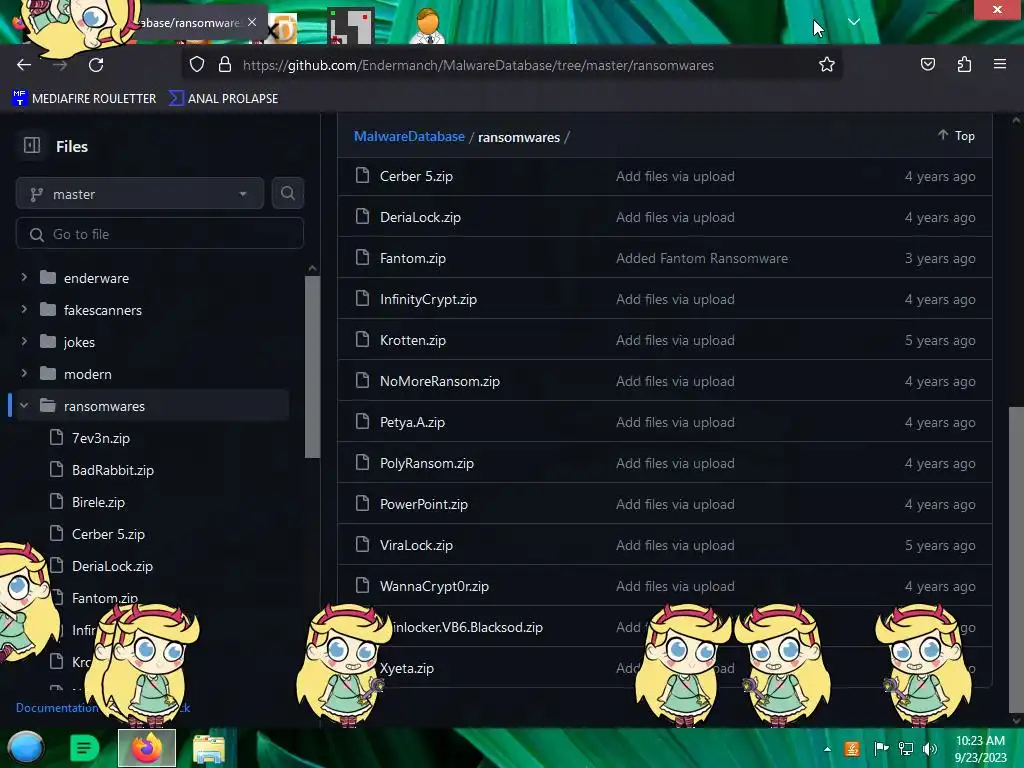This screenshot has height=768, width=1024.
Task: Open Krotten.zip in the file list
Action: point(413,340)
